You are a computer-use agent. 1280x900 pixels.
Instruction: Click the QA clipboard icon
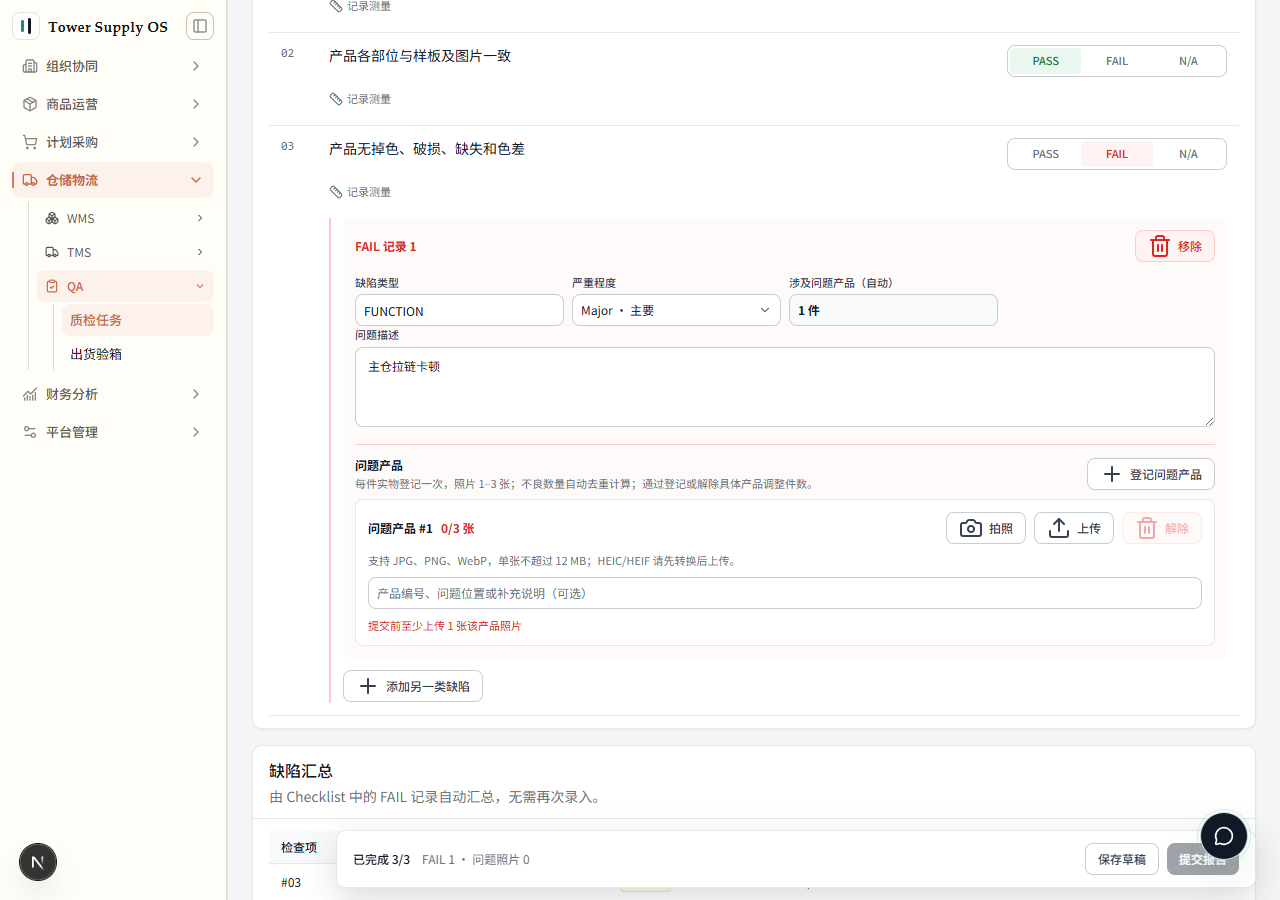click(52, 286)
